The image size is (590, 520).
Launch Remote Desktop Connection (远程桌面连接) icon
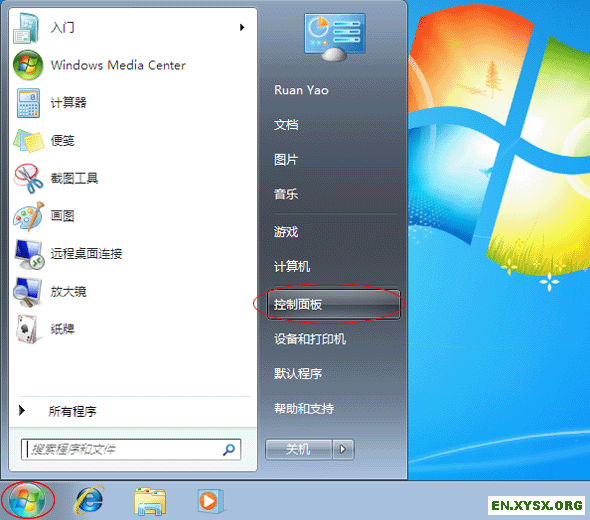(x=29, y=254)
